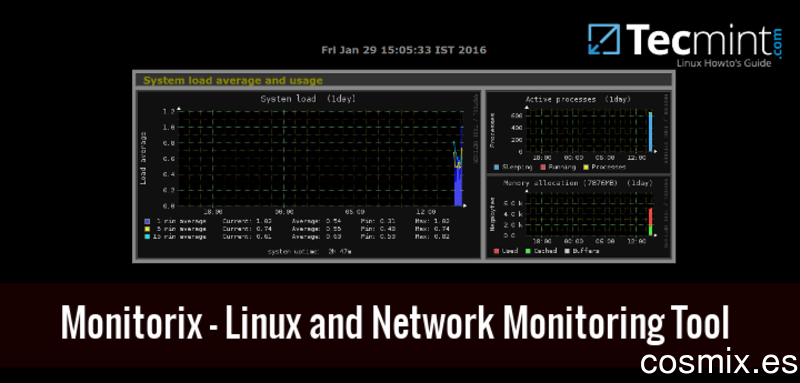This screenshot has height=383, width=800.
Task: Click the system uptime readout
Action: (310, 251)
